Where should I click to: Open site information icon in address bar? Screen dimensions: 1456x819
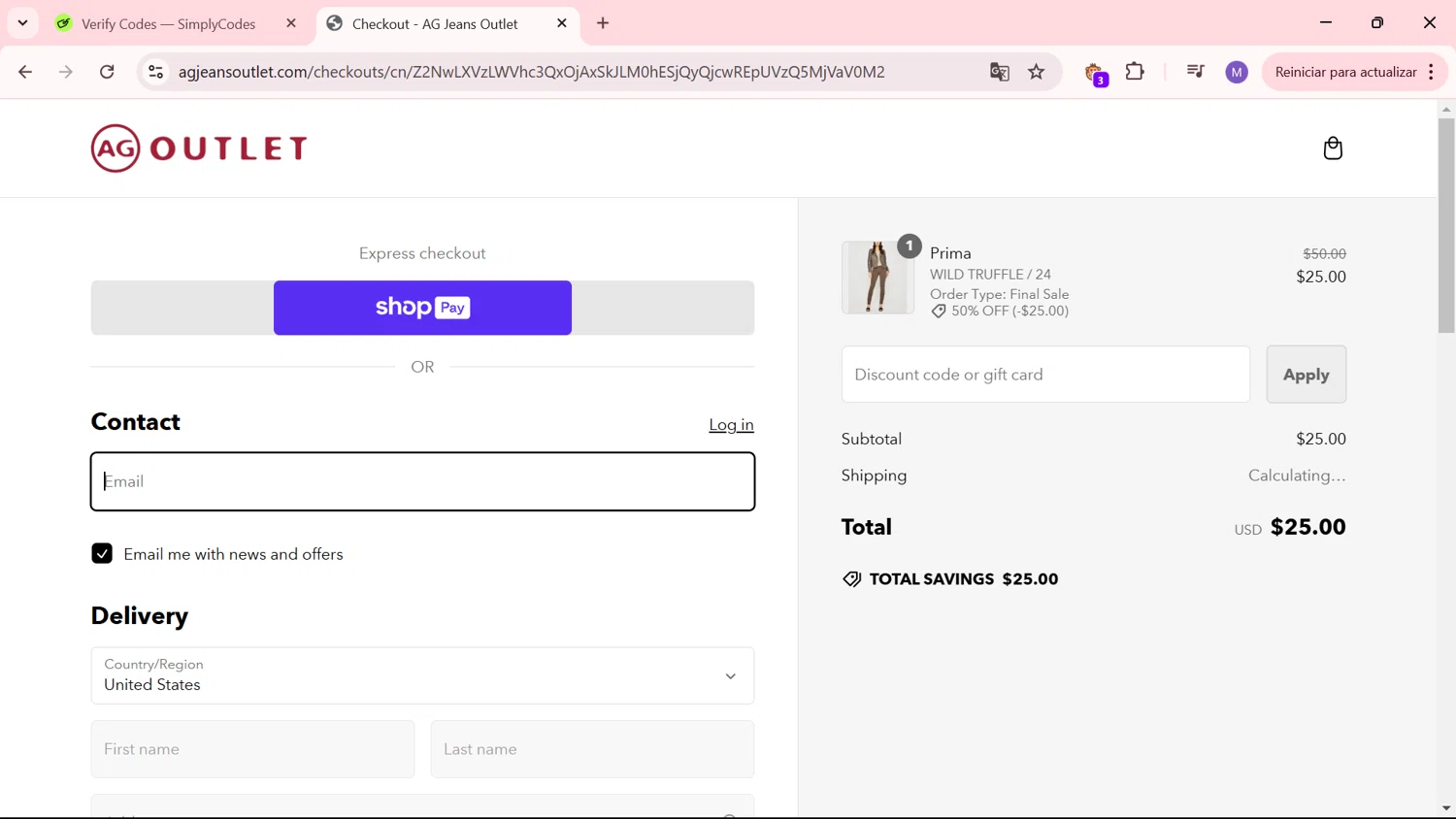click(x=155, y=72)
